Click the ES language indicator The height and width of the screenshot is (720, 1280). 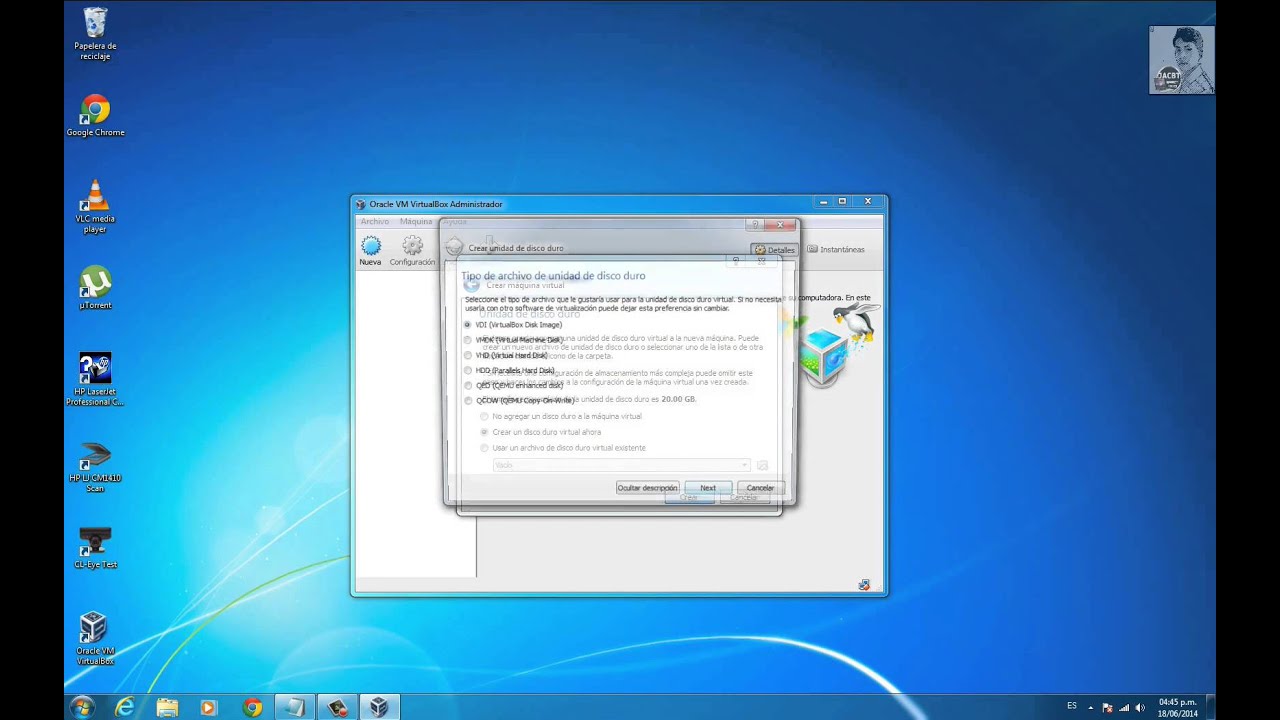click(1072, 706)
